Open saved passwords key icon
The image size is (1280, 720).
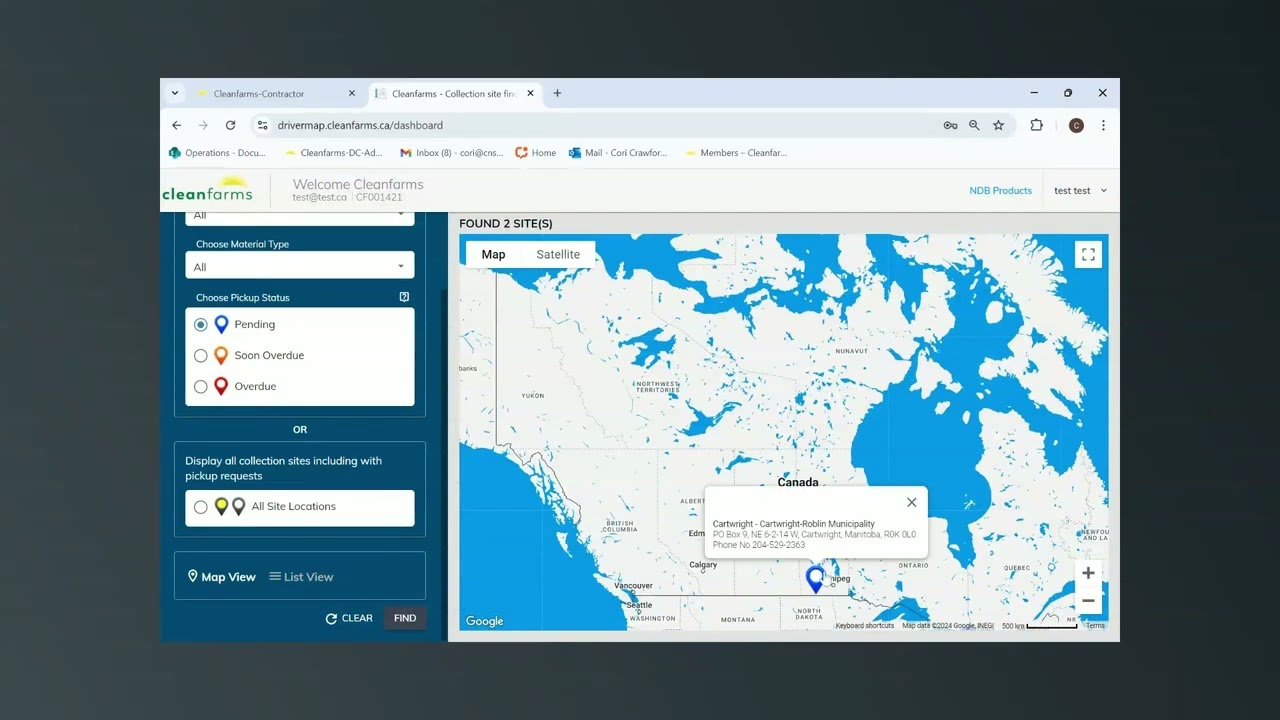pos(950,125)
